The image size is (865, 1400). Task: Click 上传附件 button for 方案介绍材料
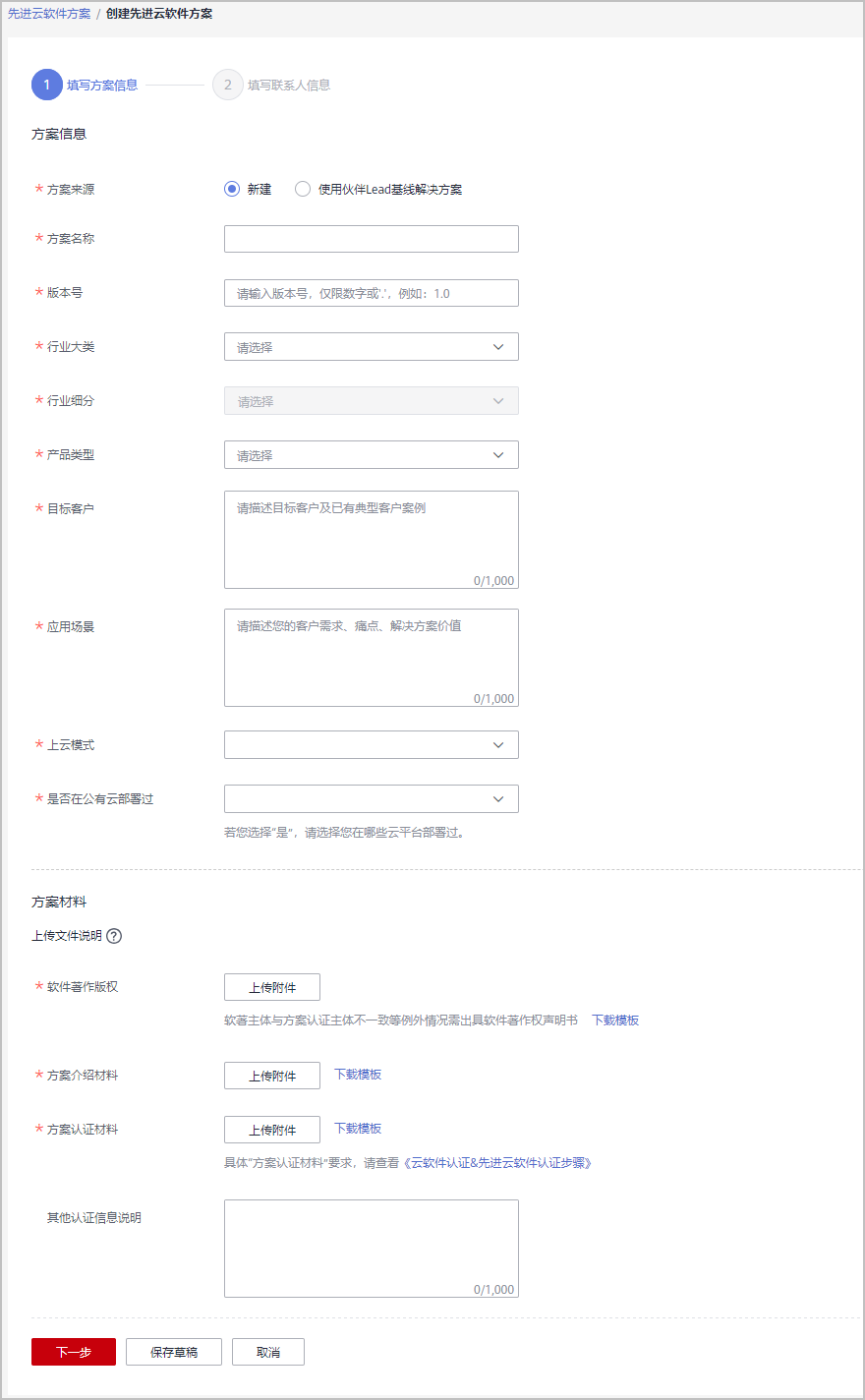[x=272, y=1076]
